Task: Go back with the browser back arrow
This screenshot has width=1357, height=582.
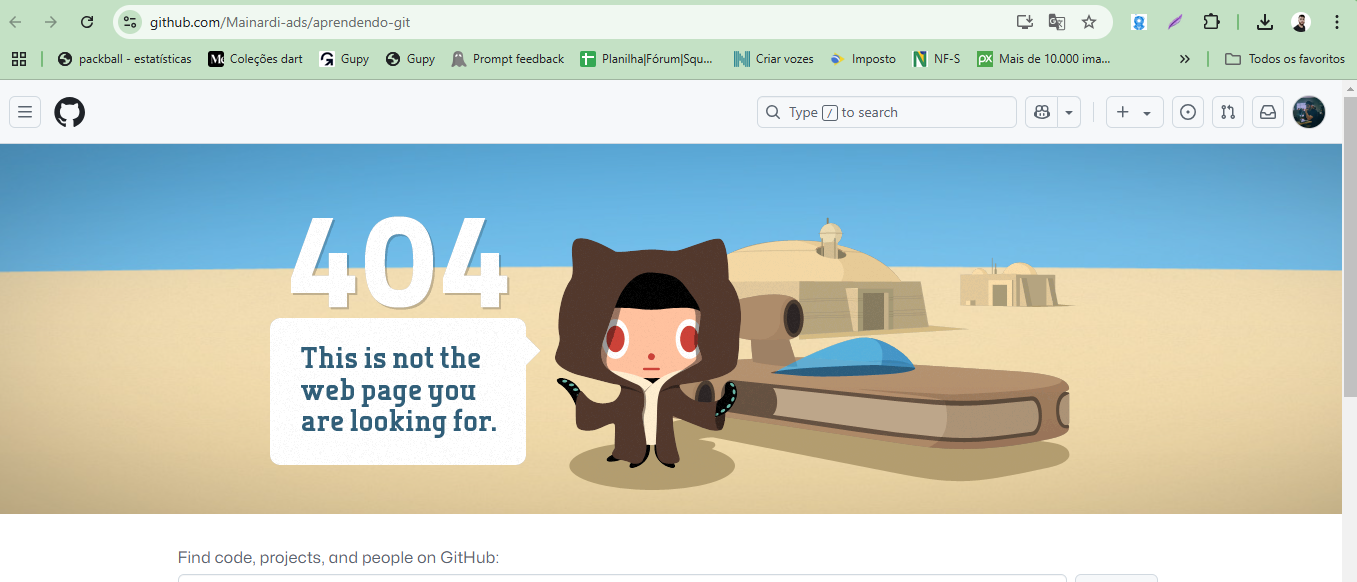Action: pyautogui.click(x=16, y=22)
